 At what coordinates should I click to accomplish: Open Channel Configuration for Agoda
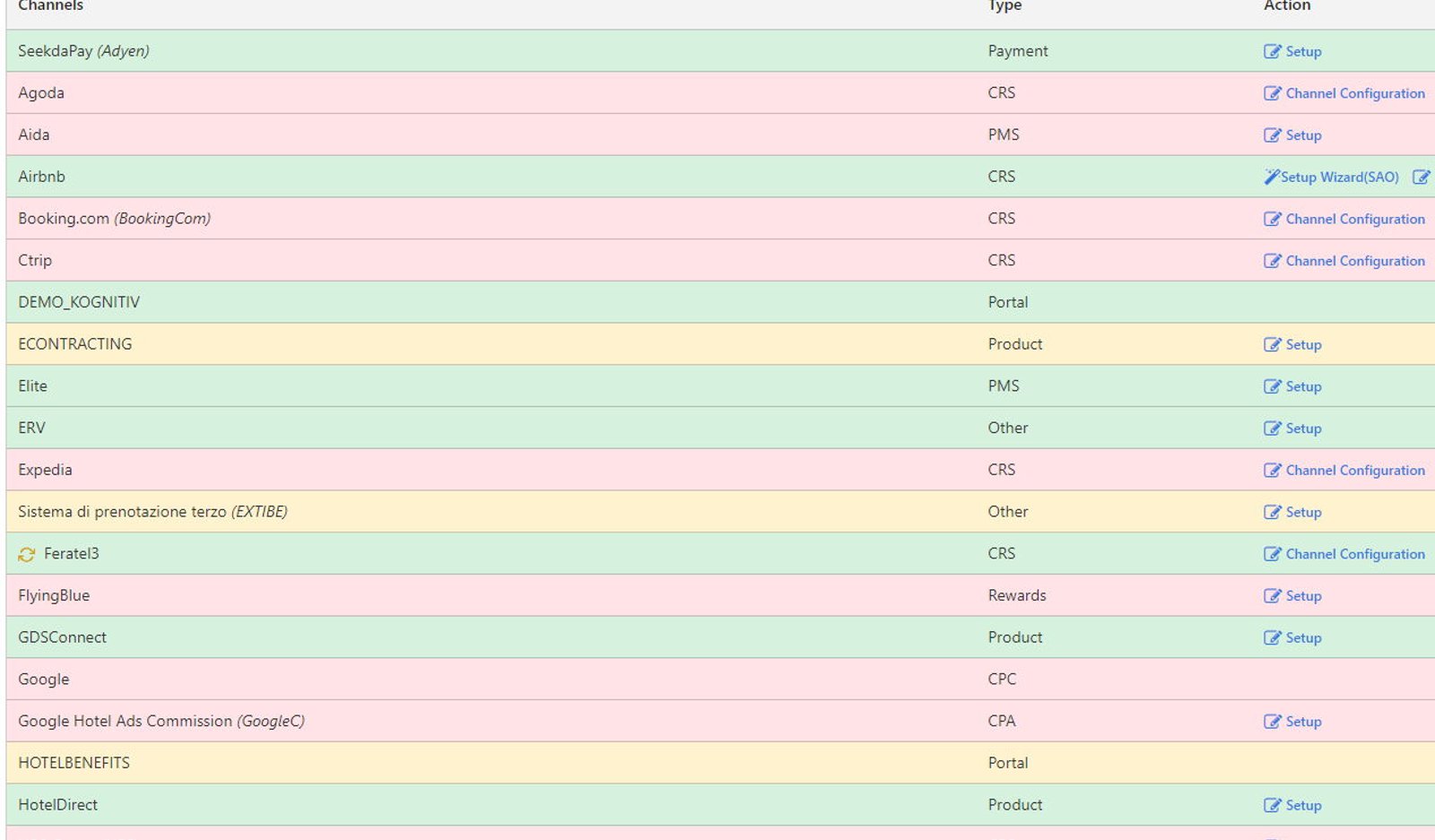pos(1355,93)
